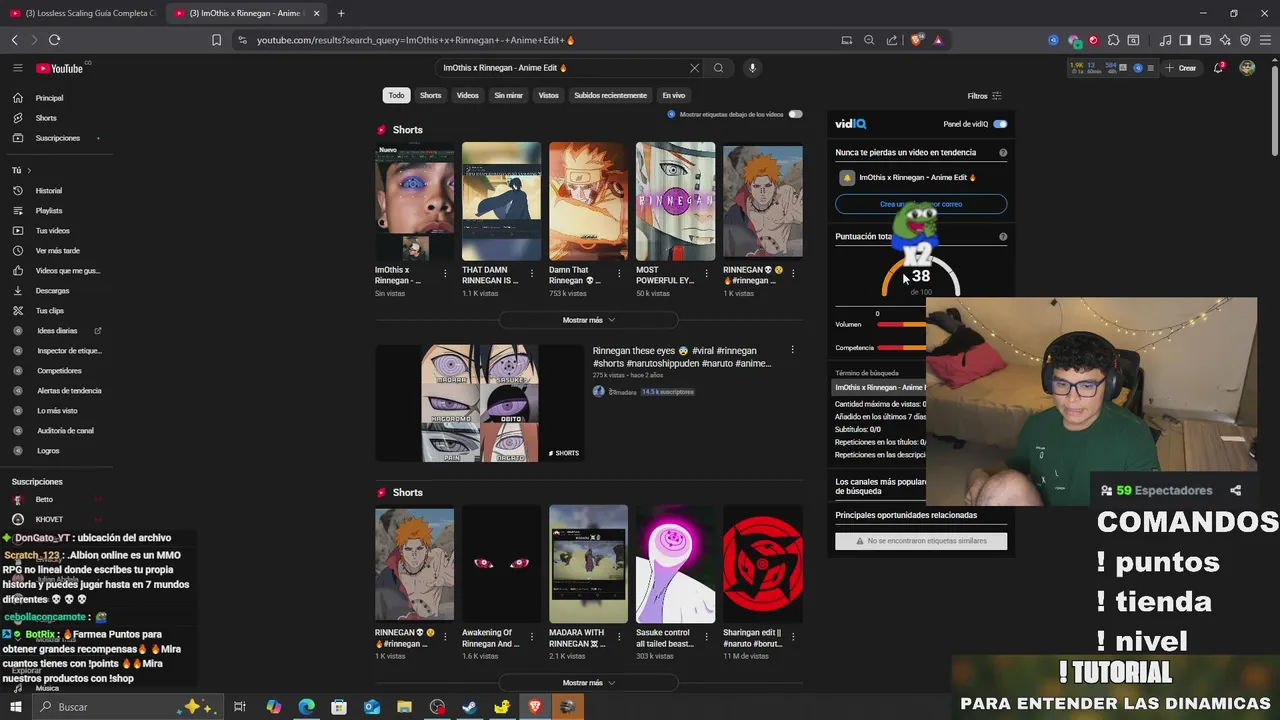This screenshot has width=1280, height=720.
Task: Open the browser main menu
Action: [x=1265, y=40]
